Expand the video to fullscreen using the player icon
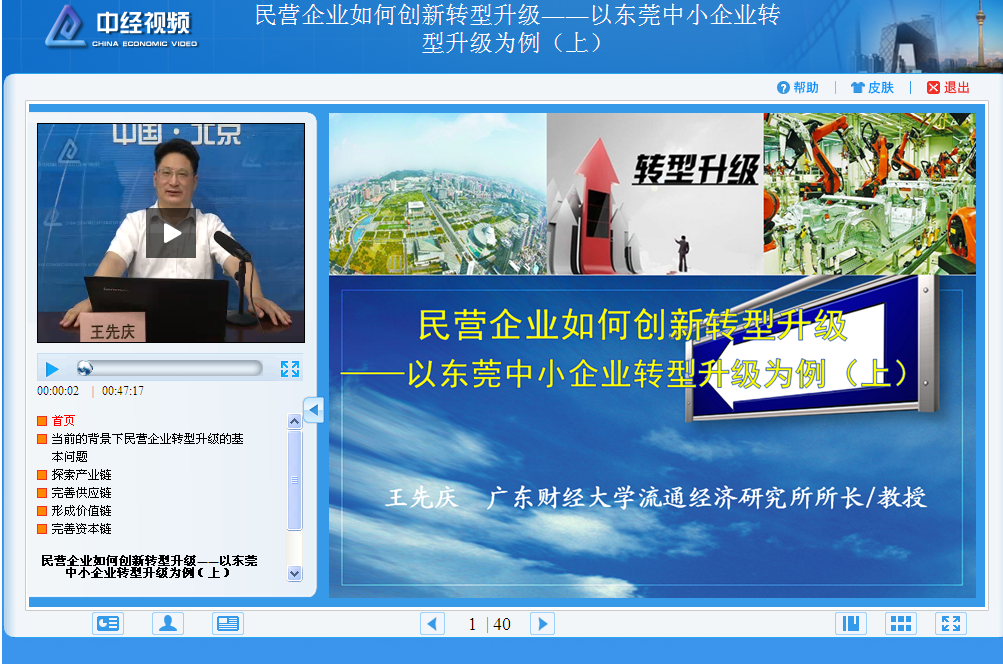Image resolution: width=1003 pixels, height=664 pixels. coord(290,369)
